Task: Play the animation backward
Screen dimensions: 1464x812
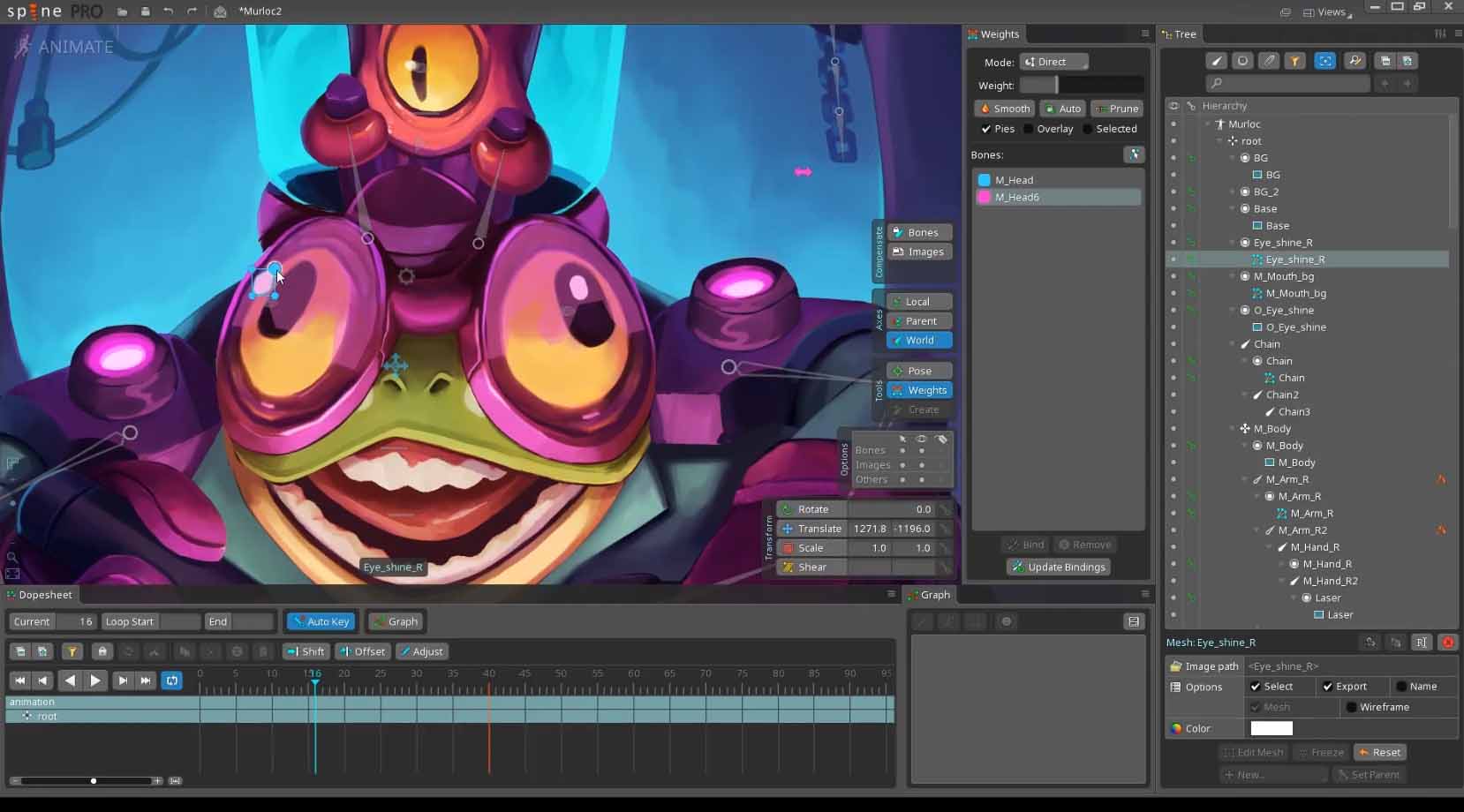Action: pyautogui.click(x=70, y=680)
